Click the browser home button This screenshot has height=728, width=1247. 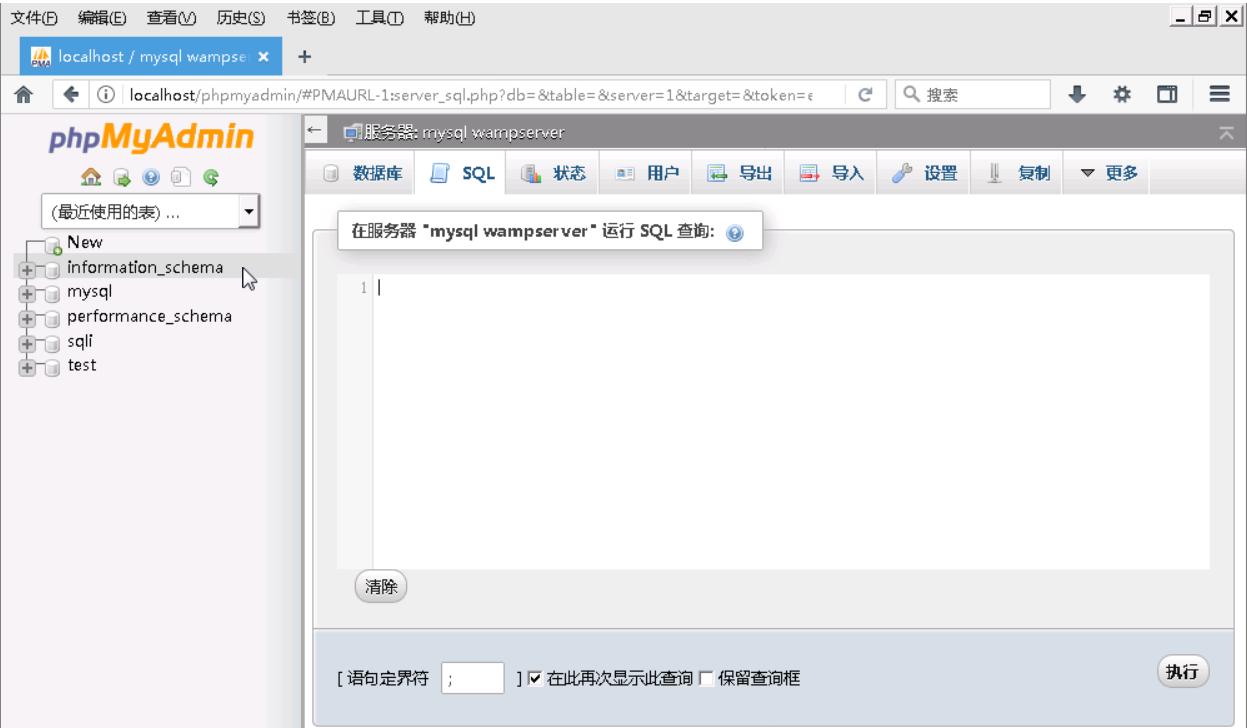click(x=24, y=94)
